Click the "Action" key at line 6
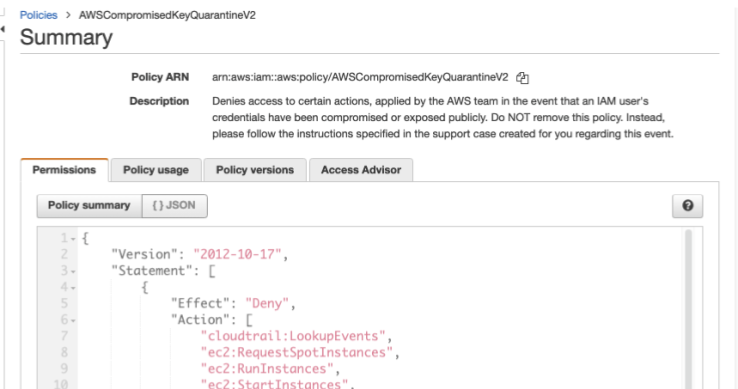Screen dimensions: 738x389 click(x=203, y=320)
